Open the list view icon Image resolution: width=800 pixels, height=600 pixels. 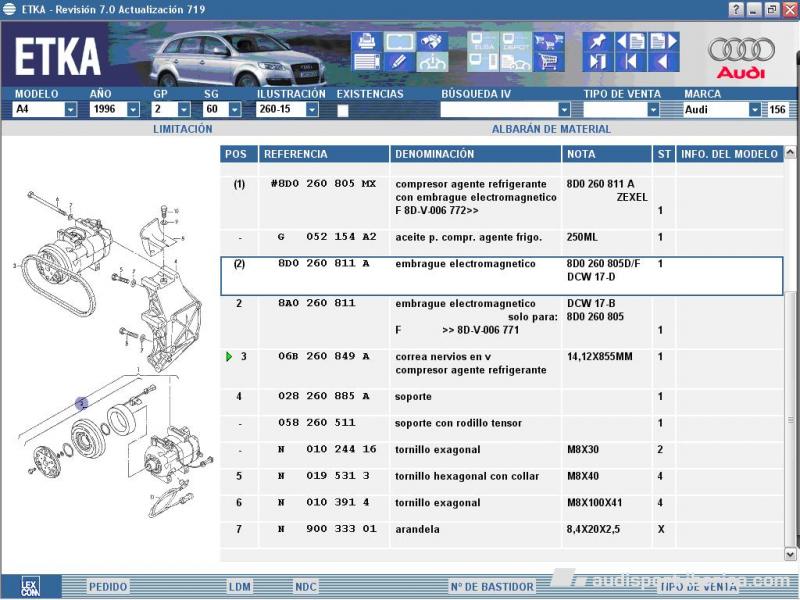(366, 62)
